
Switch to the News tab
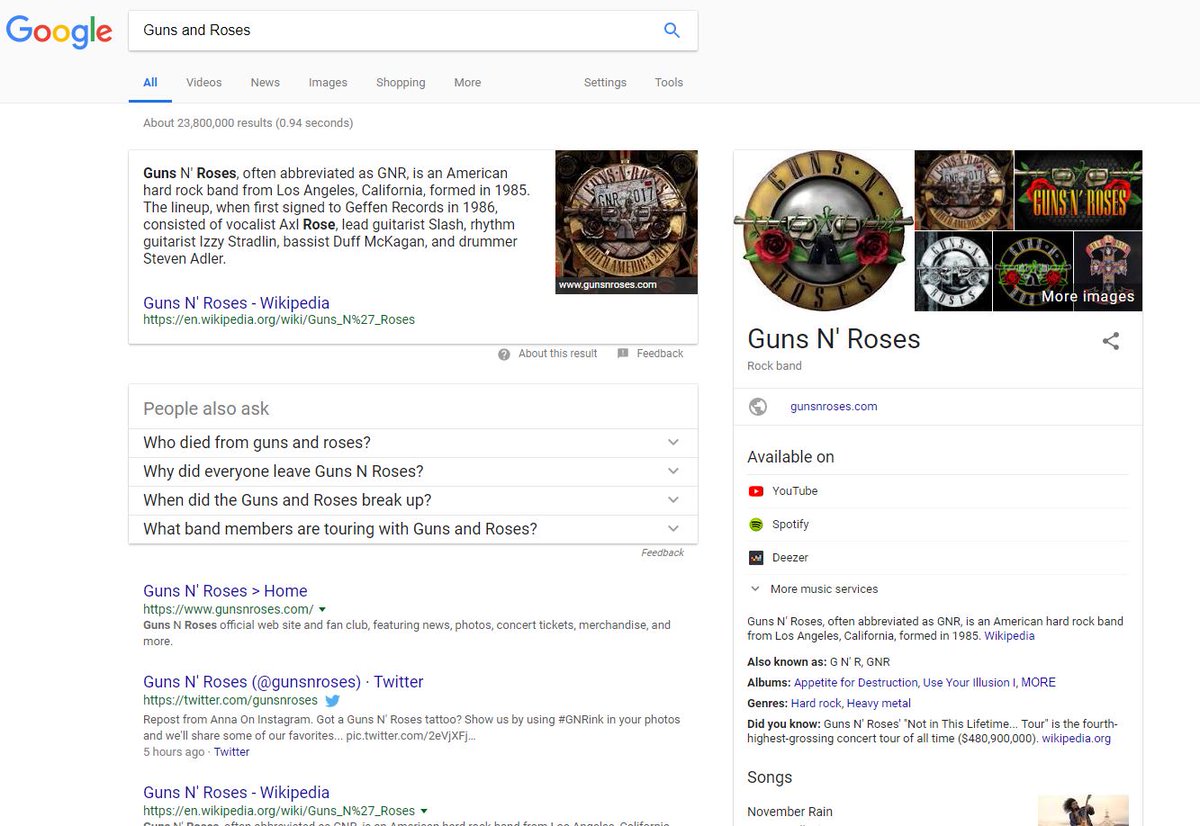(265, 83)
